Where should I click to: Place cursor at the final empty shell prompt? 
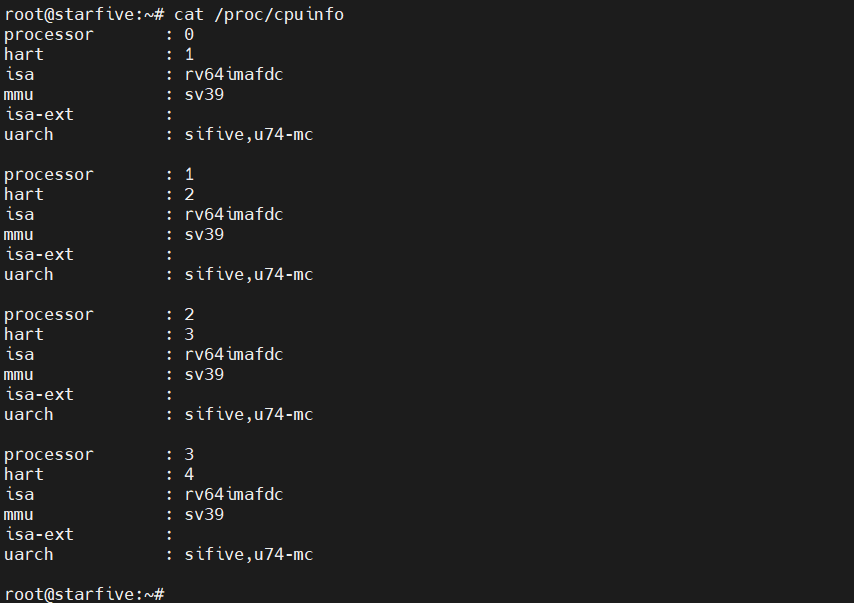click(170, 594)
